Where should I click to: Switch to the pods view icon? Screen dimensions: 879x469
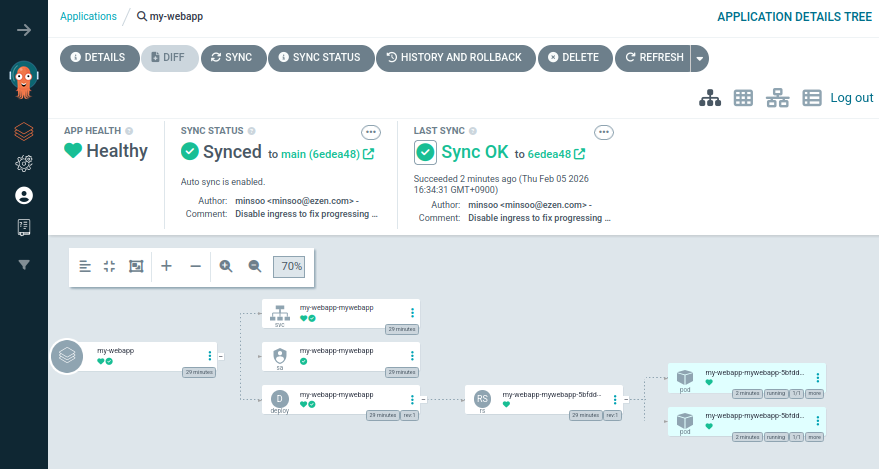pyautogui.click(x=743, y=98)
